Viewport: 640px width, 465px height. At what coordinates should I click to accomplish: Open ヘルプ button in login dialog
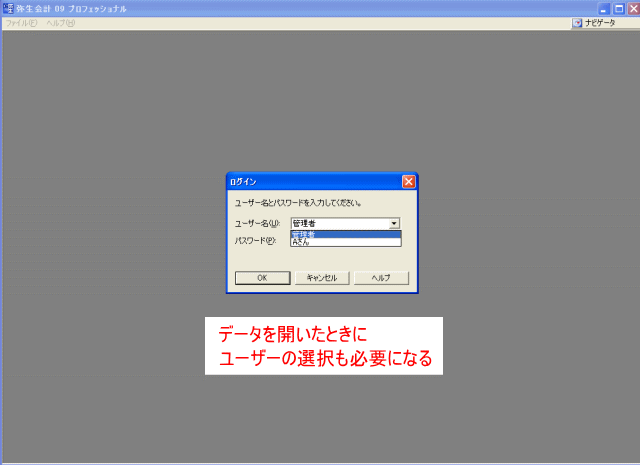(381, 278)
